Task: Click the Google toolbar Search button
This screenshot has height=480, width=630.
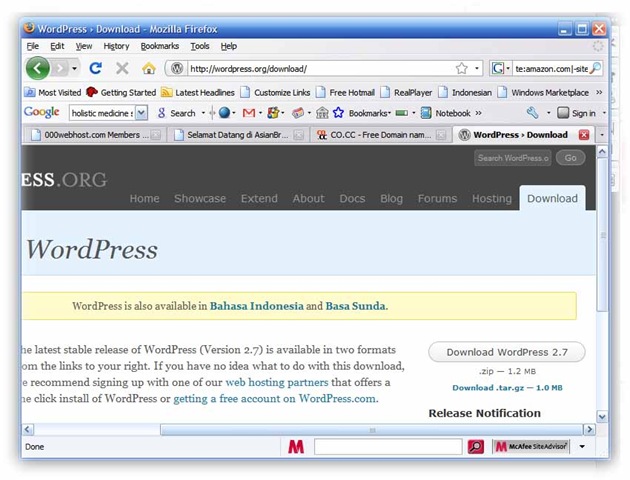Action: click(177, 113)
